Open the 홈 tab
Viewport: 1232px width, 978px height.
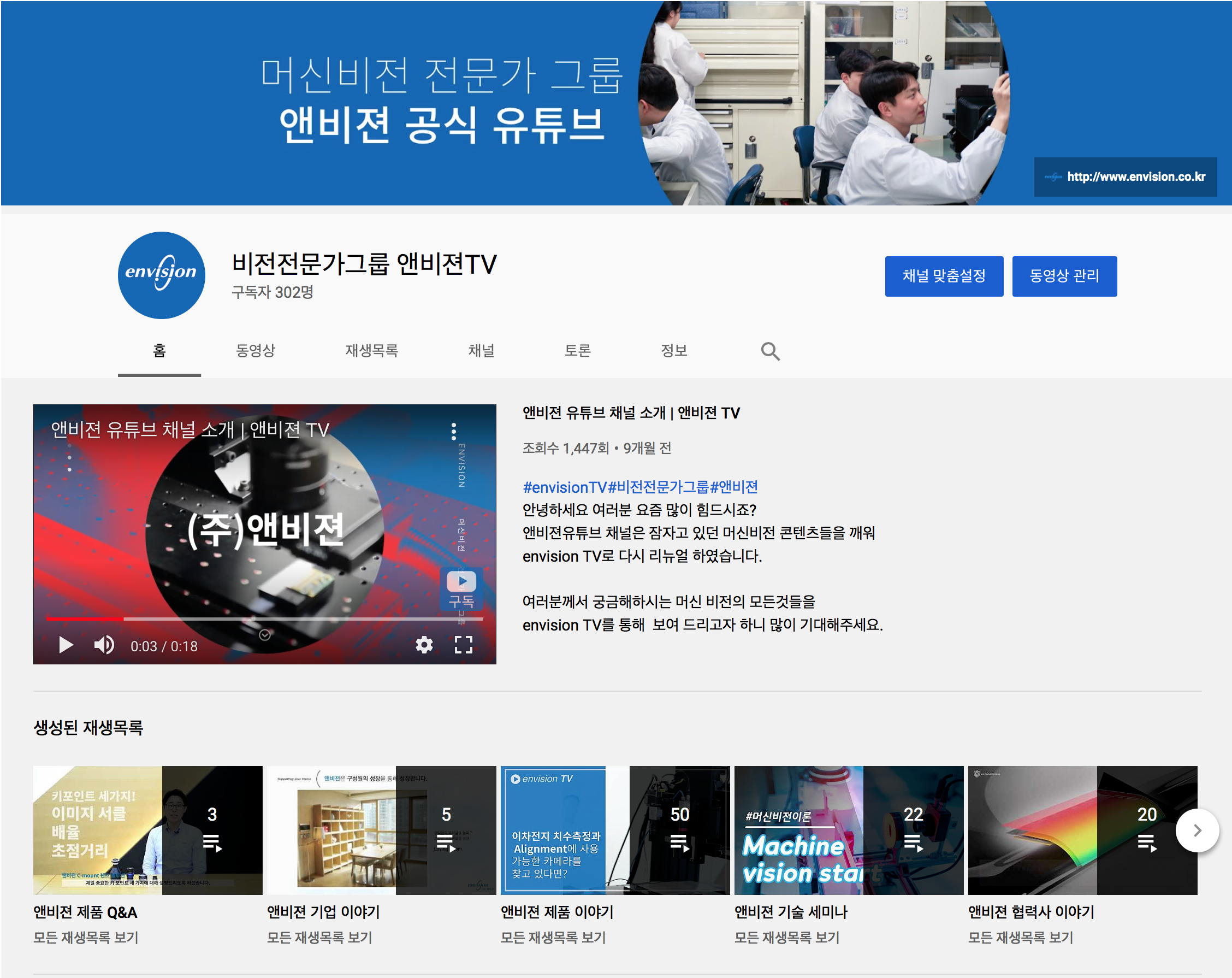(159, 350)
